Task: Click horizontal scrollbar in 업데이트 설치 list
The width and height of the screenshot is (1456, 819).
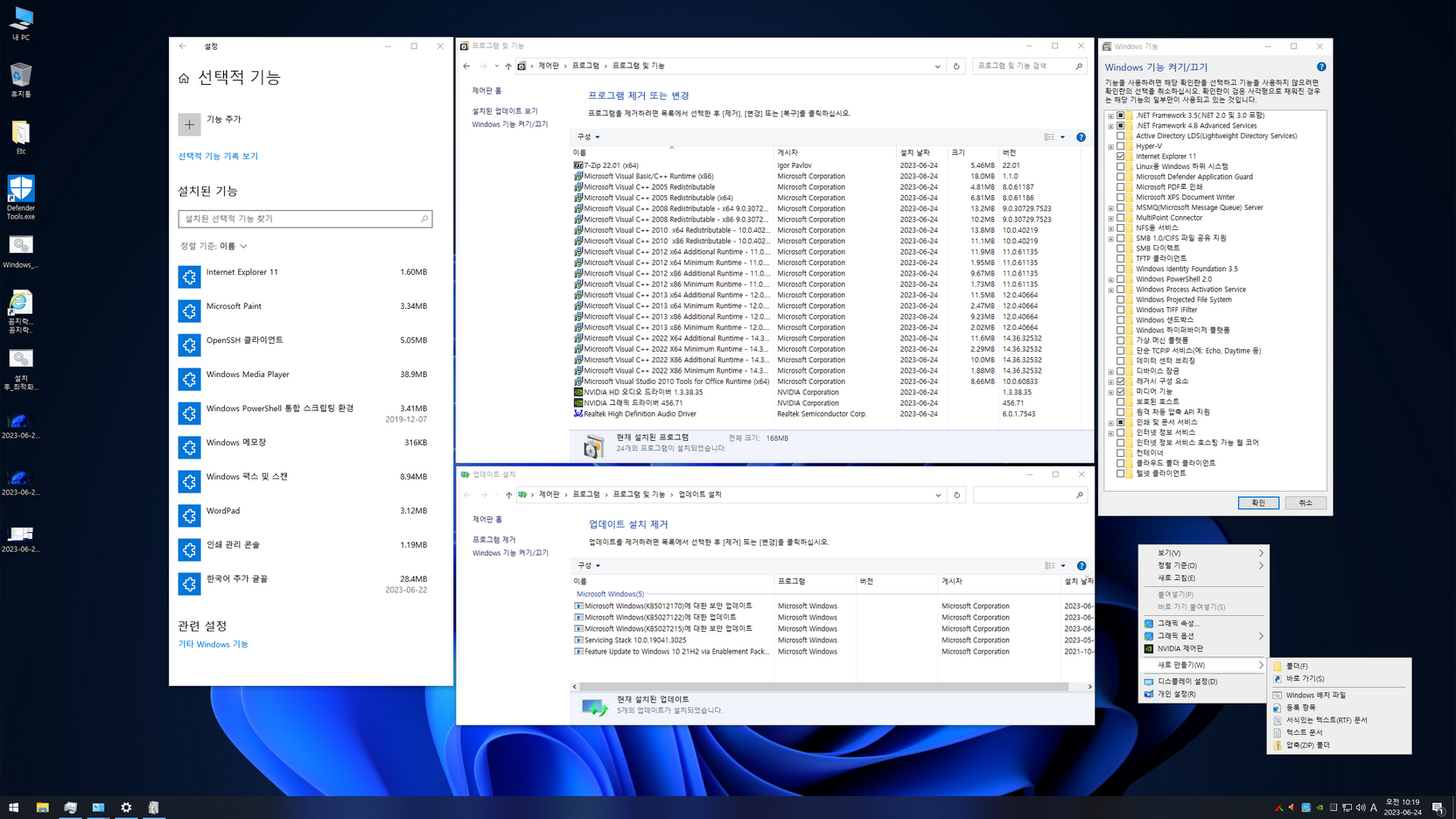Action: coord(823,687)
